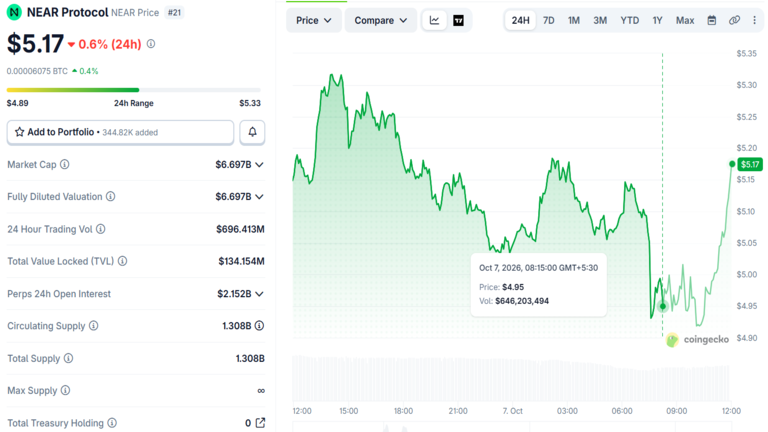The height and width of the screenshot is (432, 768).
Task: Select the 3M time range
Action: pyautogui.click(x=600, y=21)
